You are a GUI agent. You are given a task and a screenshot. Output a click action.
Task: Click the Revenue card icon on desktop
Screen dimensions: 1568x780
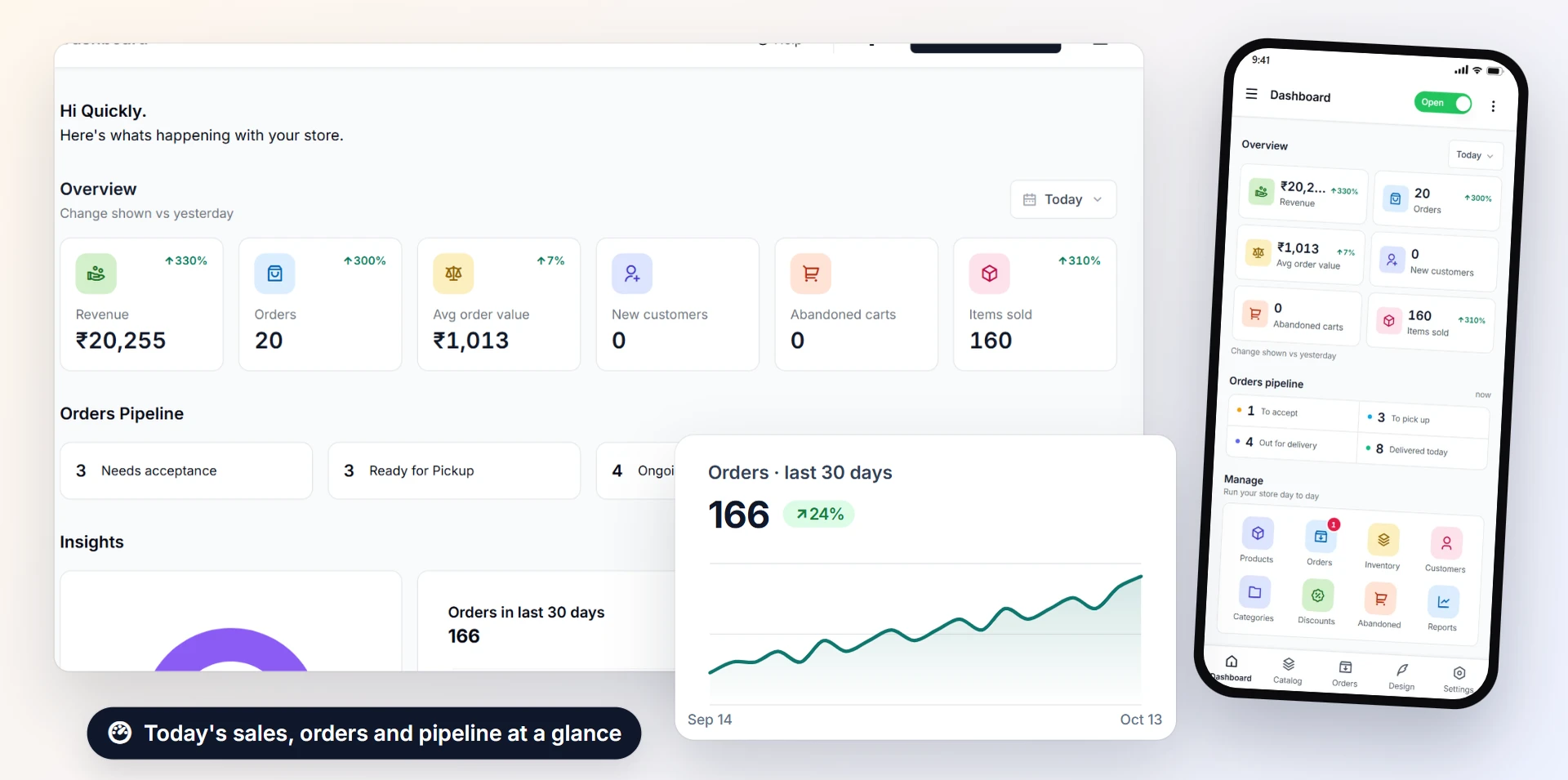96,274
